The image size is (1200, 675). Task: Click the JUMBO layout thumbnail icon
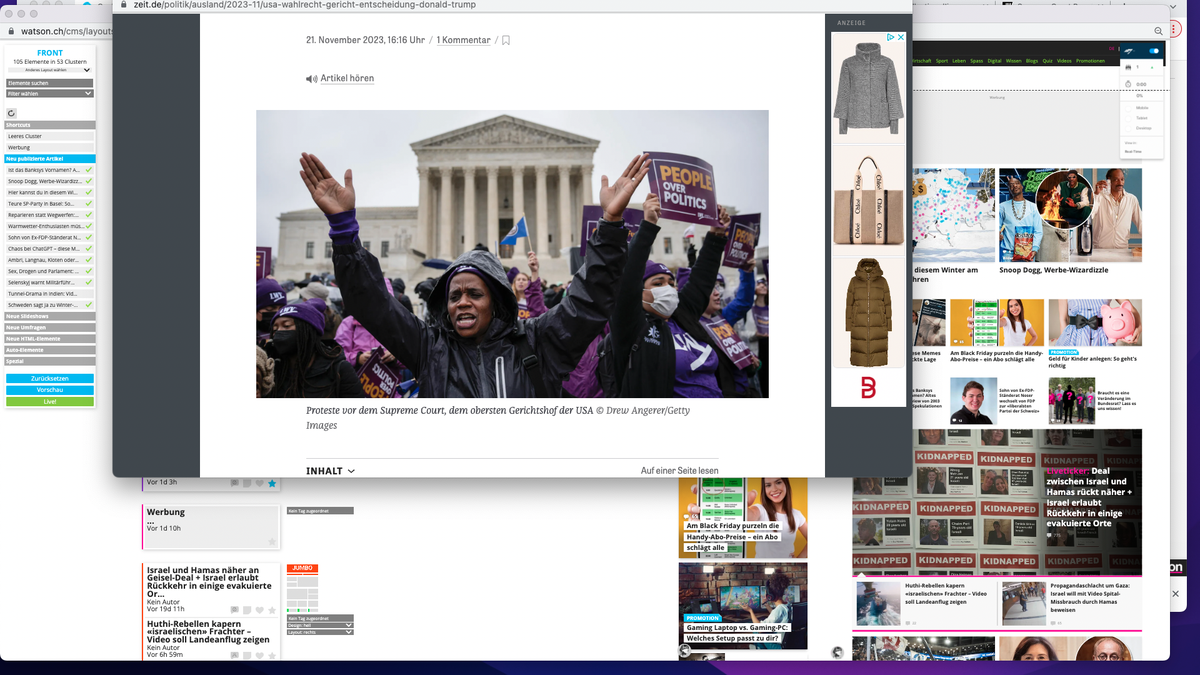pos(302,589)
